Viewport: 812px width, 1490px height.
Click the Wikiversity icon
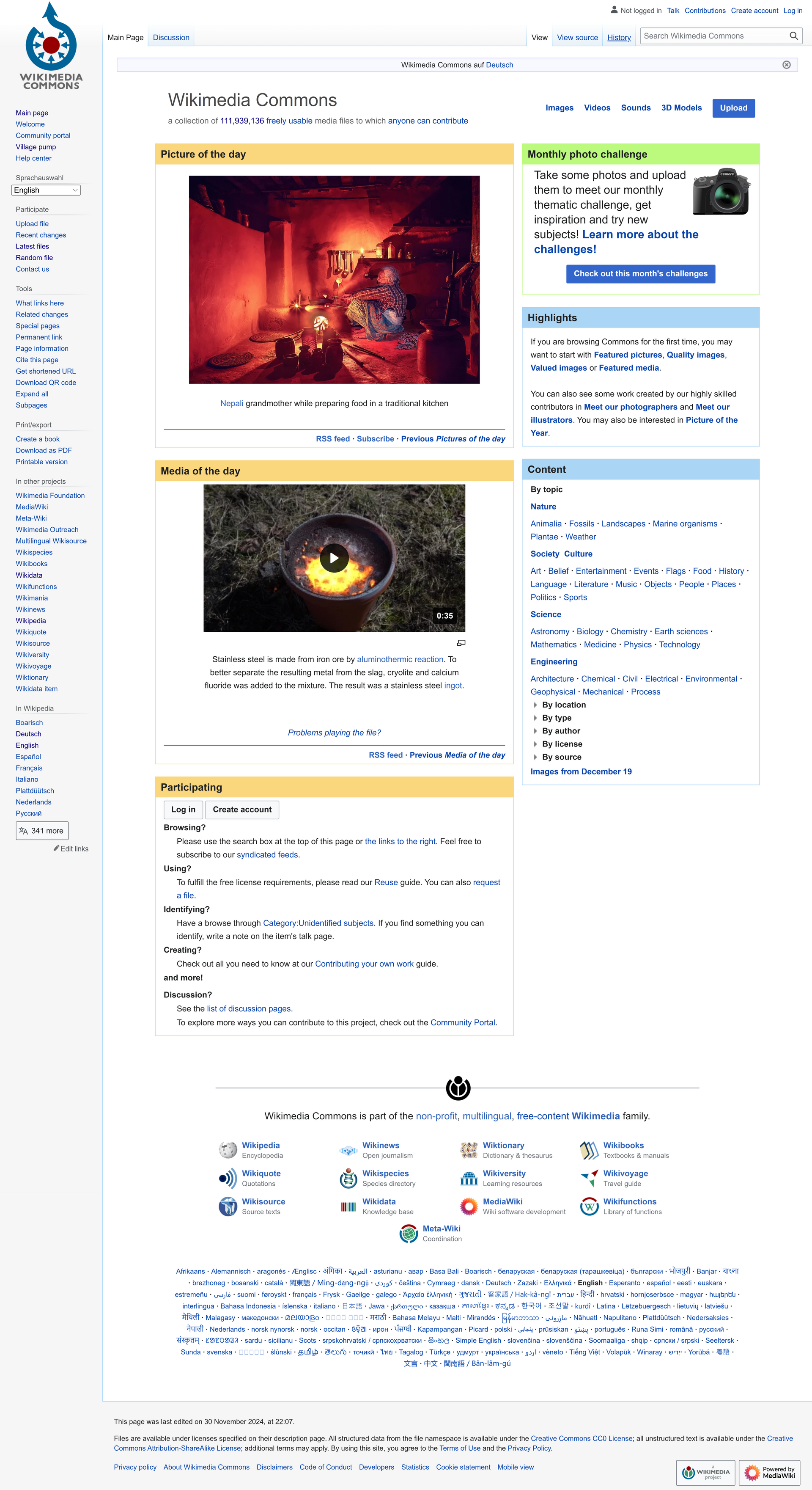point(469,1178)
